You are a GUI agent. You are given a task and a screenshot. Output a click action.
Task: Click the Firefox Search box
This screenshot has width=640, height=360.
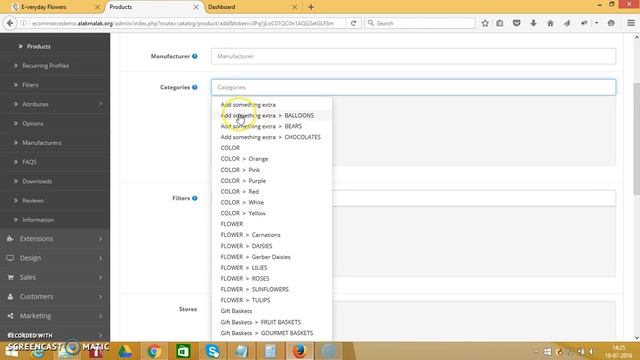(420, 23)
